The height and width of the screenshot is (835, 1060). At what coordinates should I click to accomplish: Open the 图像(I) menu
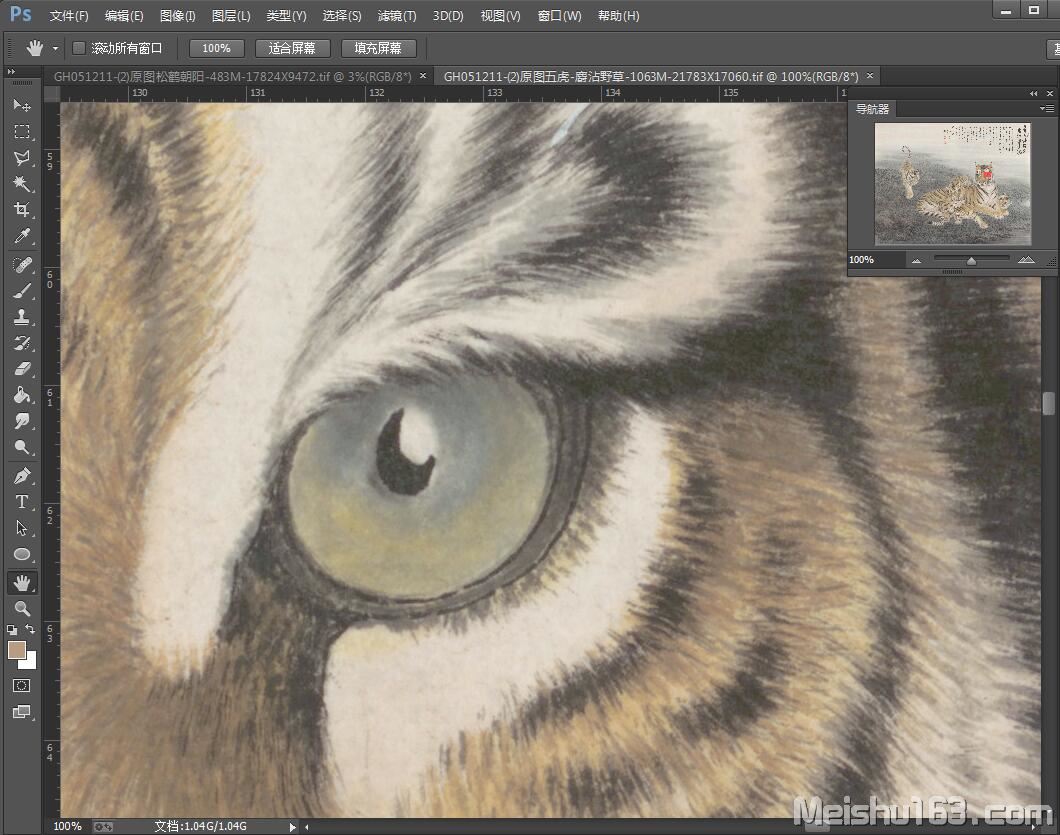pos(178,16)
